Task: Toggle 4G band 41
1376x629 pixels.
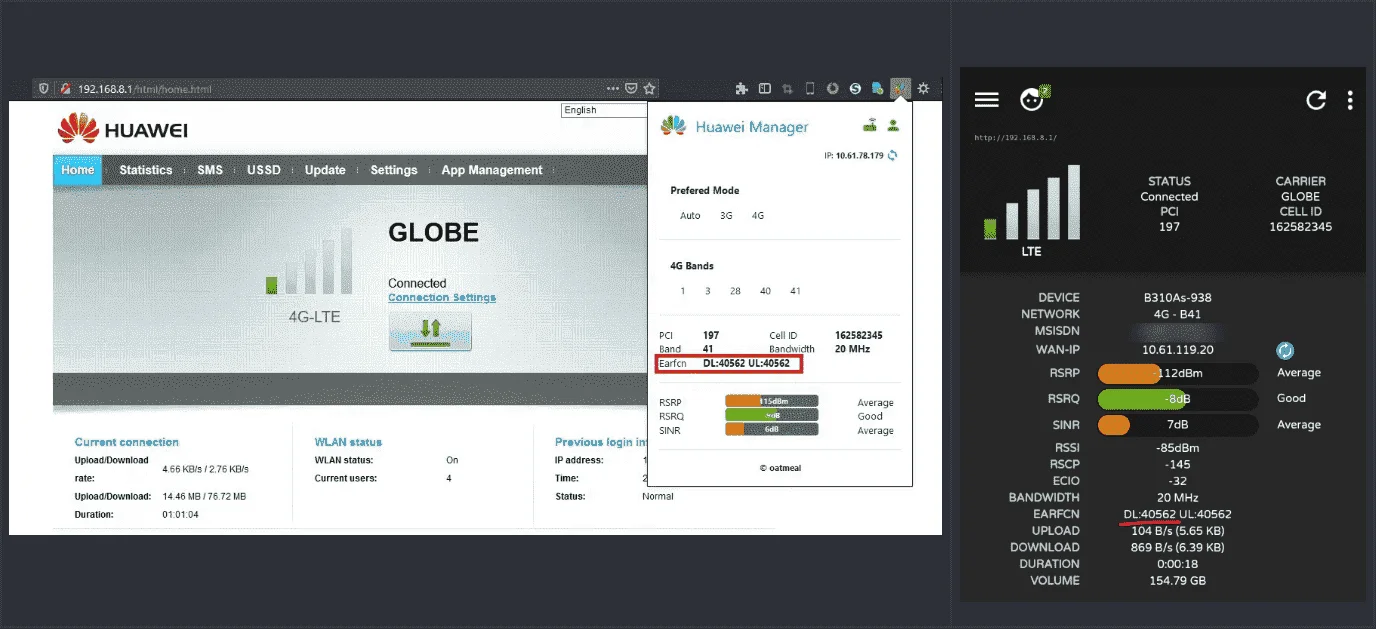Action: [x=795, y=291]
